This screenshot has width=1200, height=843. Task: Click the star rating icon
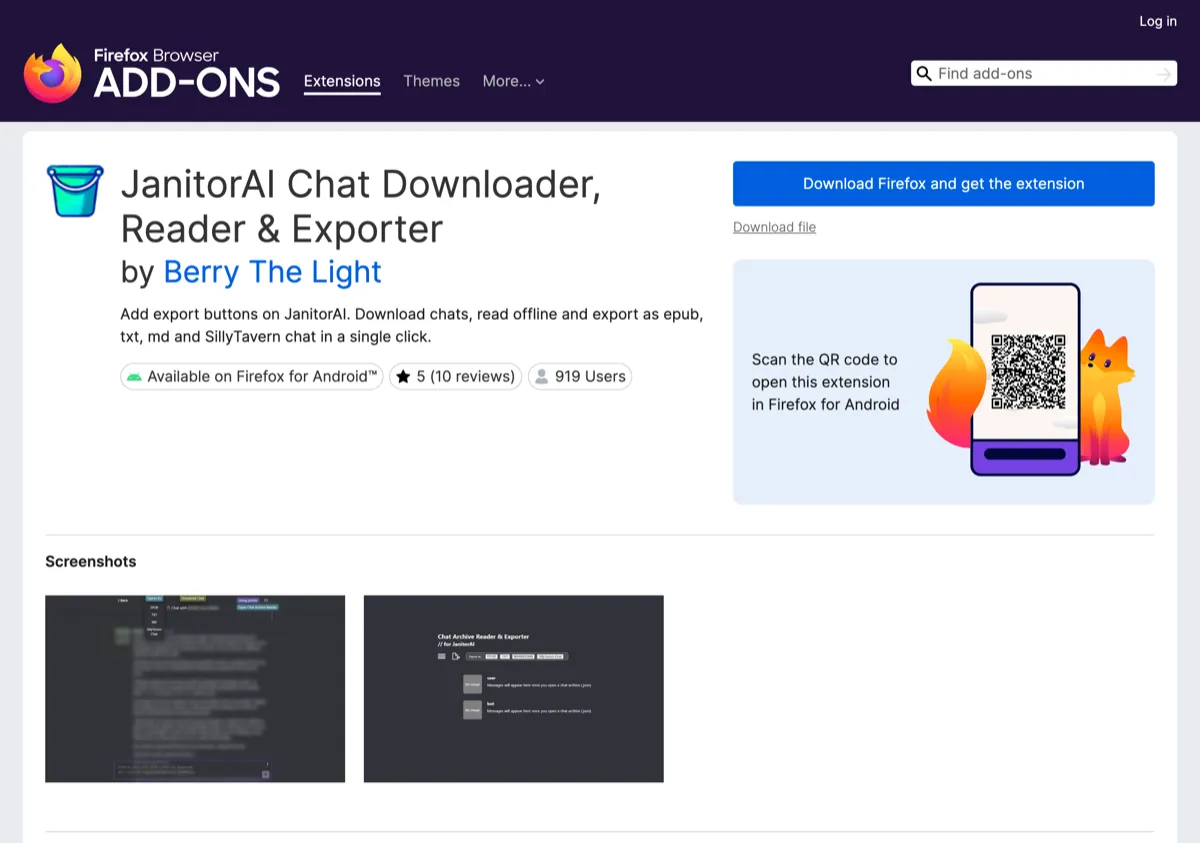tap(403, 376)
